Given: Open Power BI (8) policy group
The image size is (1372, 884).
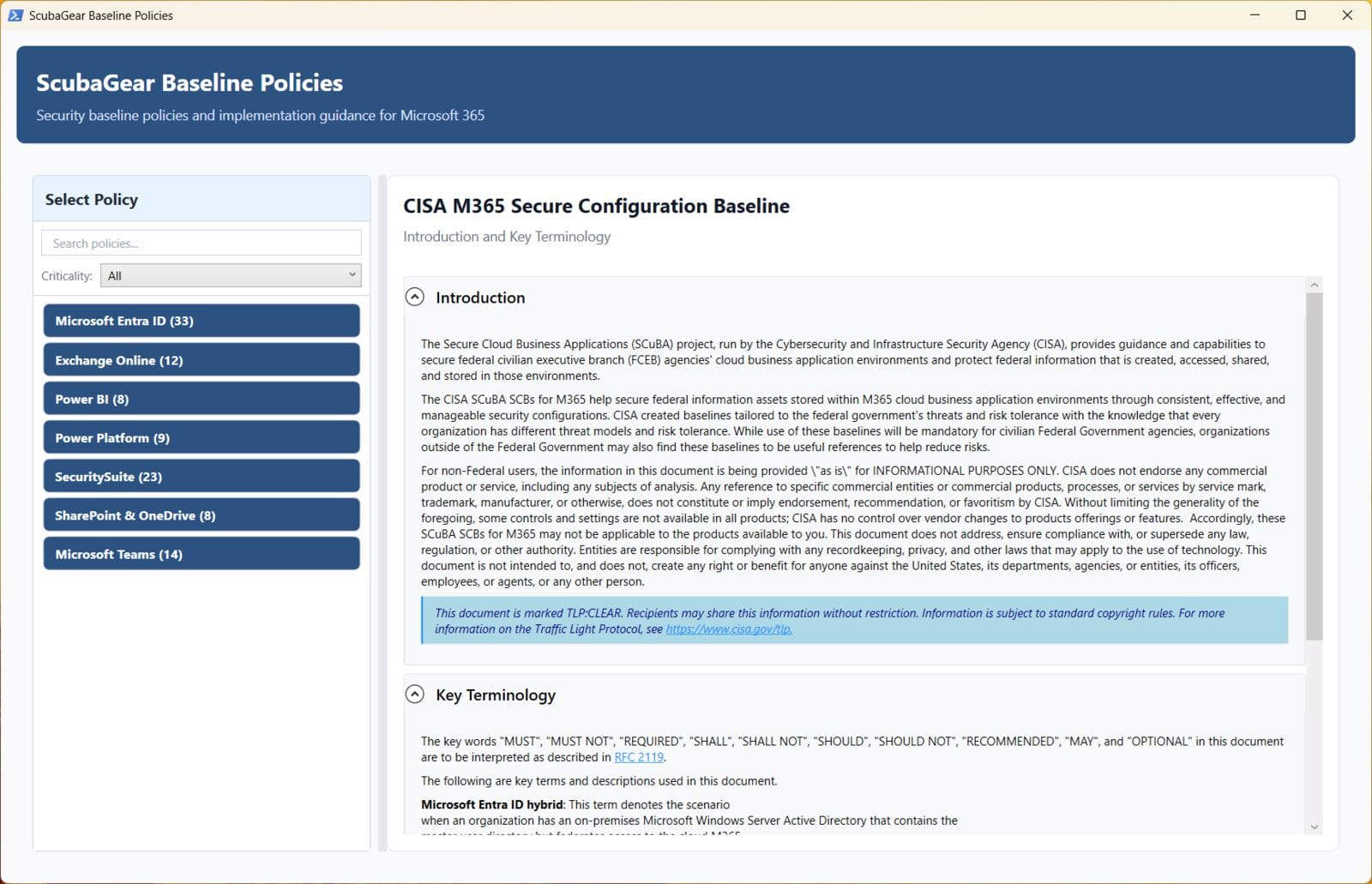Looking at the screenshot, I should 202,399.
